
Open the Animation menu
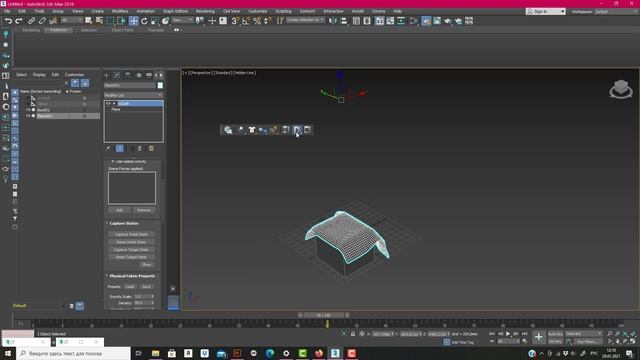[146, 11]
